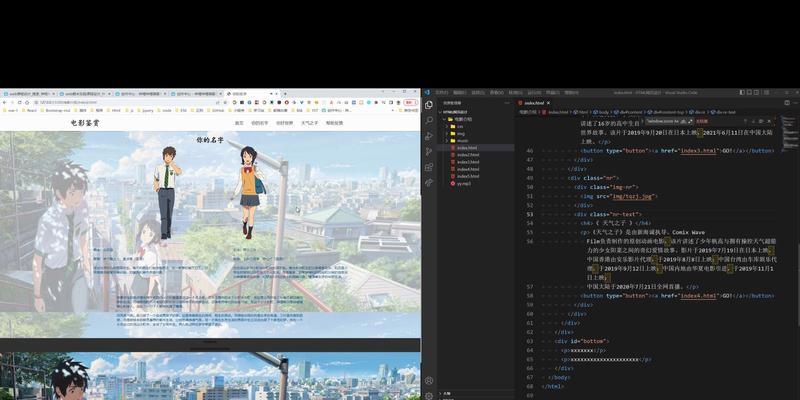Click 首页 in the webpage navigation
Viewport: 800px width, 400px height.
239,123
